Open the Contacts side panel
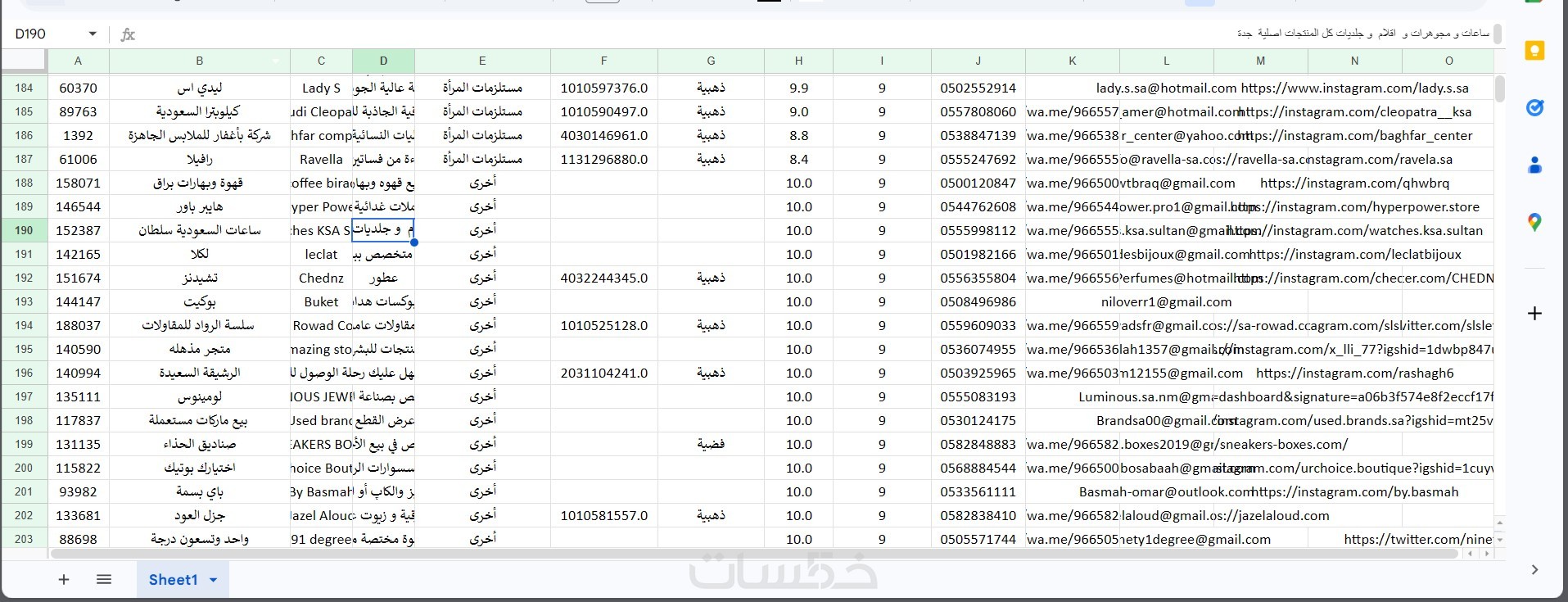The image size is (1568, 602). click(1534, 165)
